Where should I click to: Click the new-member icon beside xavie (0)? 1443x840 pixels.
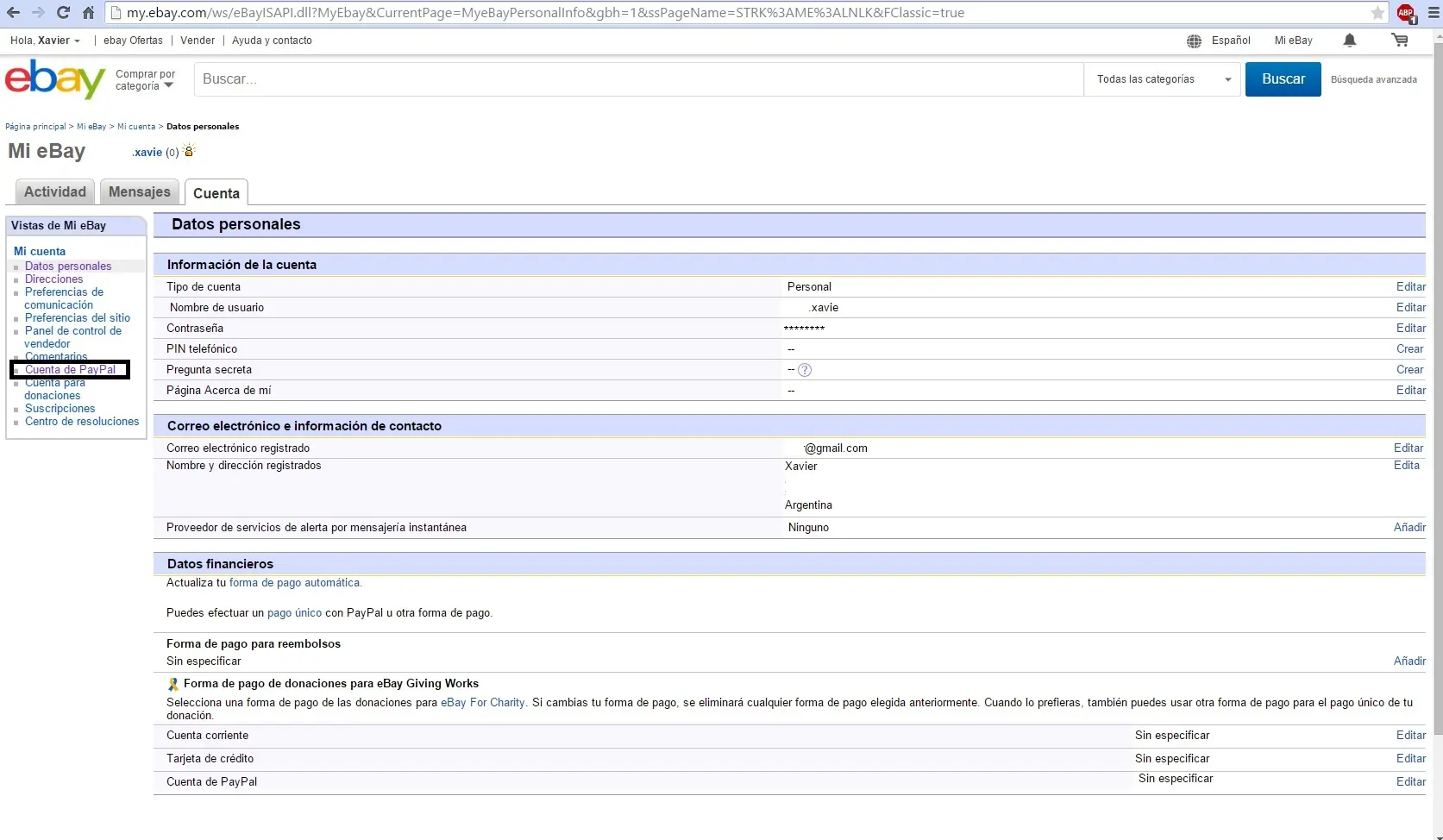click(190, 151)
